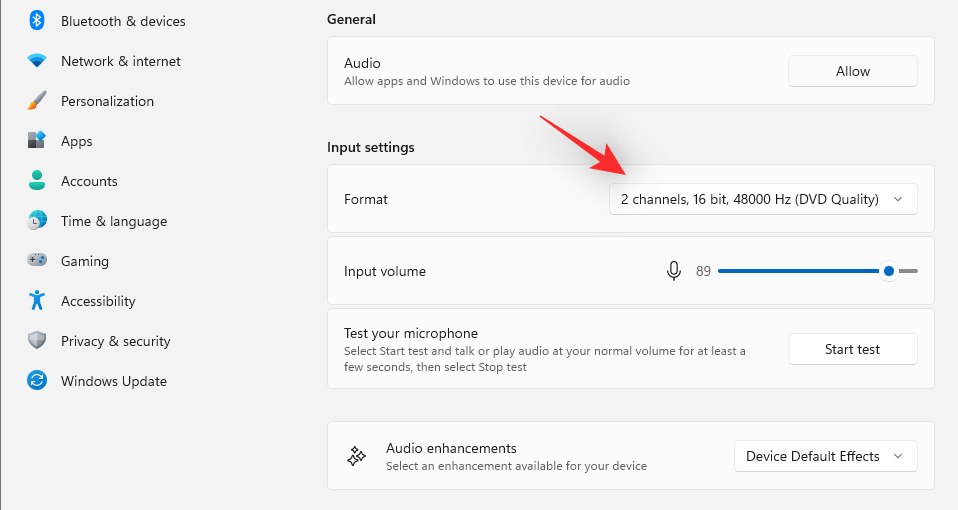Click the Audio enhancements sparkle icon
The image size is (958, 510).
click(357, 456)
